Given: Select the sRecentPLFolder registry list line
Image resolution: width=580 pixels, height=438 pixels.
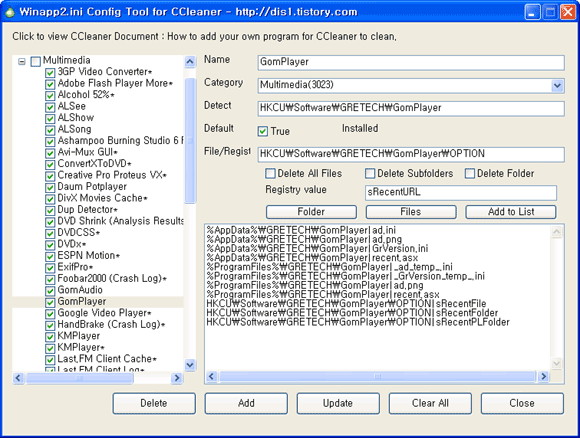Looking at the screenshot, I should (358, 322).
